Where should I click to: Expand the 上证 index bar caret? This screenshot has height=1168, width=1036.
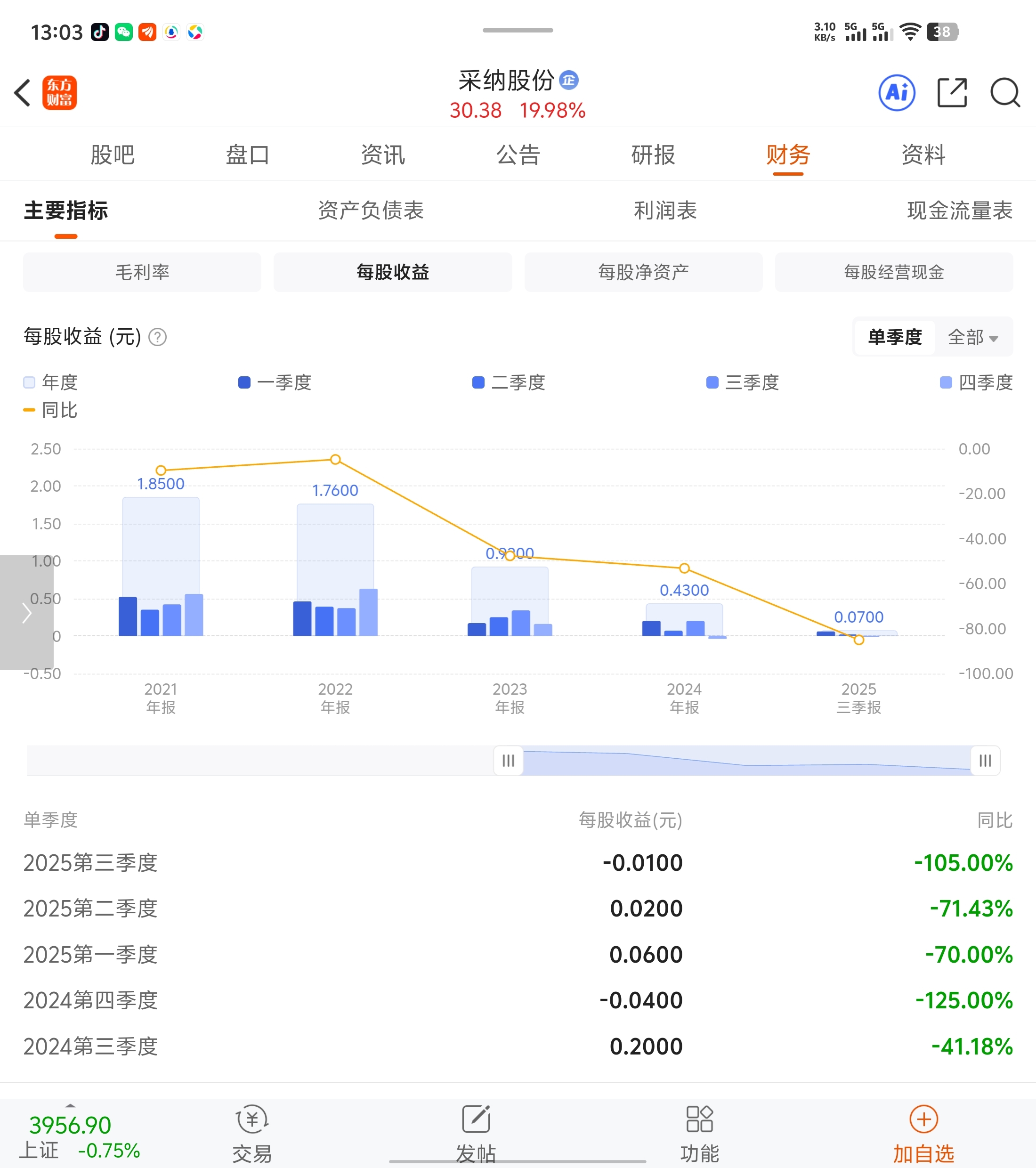(70, 1106)
